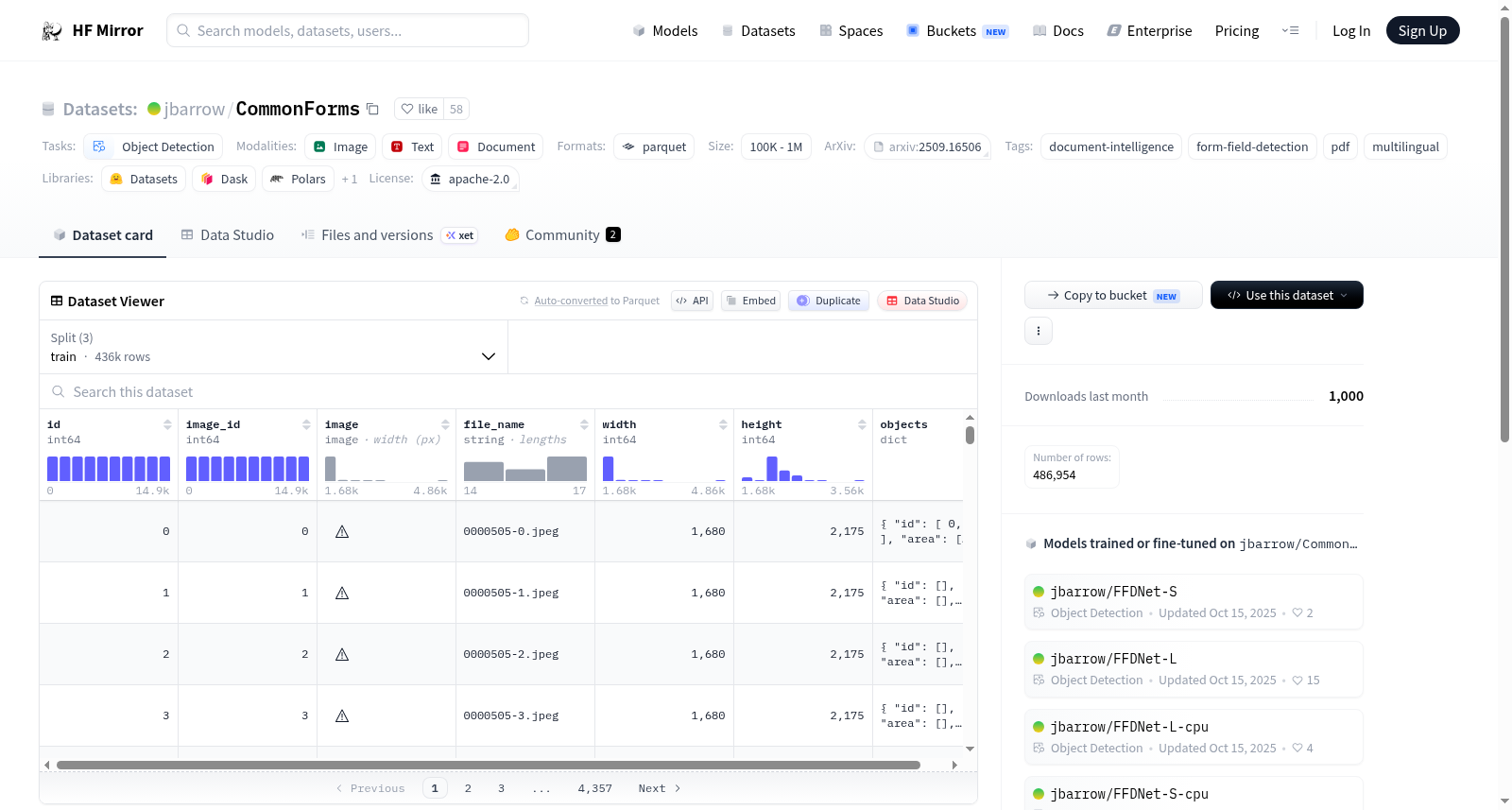Click the heart like button

419,109
